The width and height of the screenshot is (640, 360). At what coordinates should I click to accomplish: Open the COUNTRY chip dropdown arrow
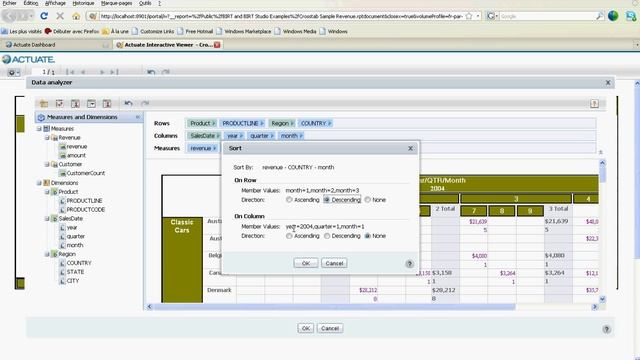(x=329, y=123)
